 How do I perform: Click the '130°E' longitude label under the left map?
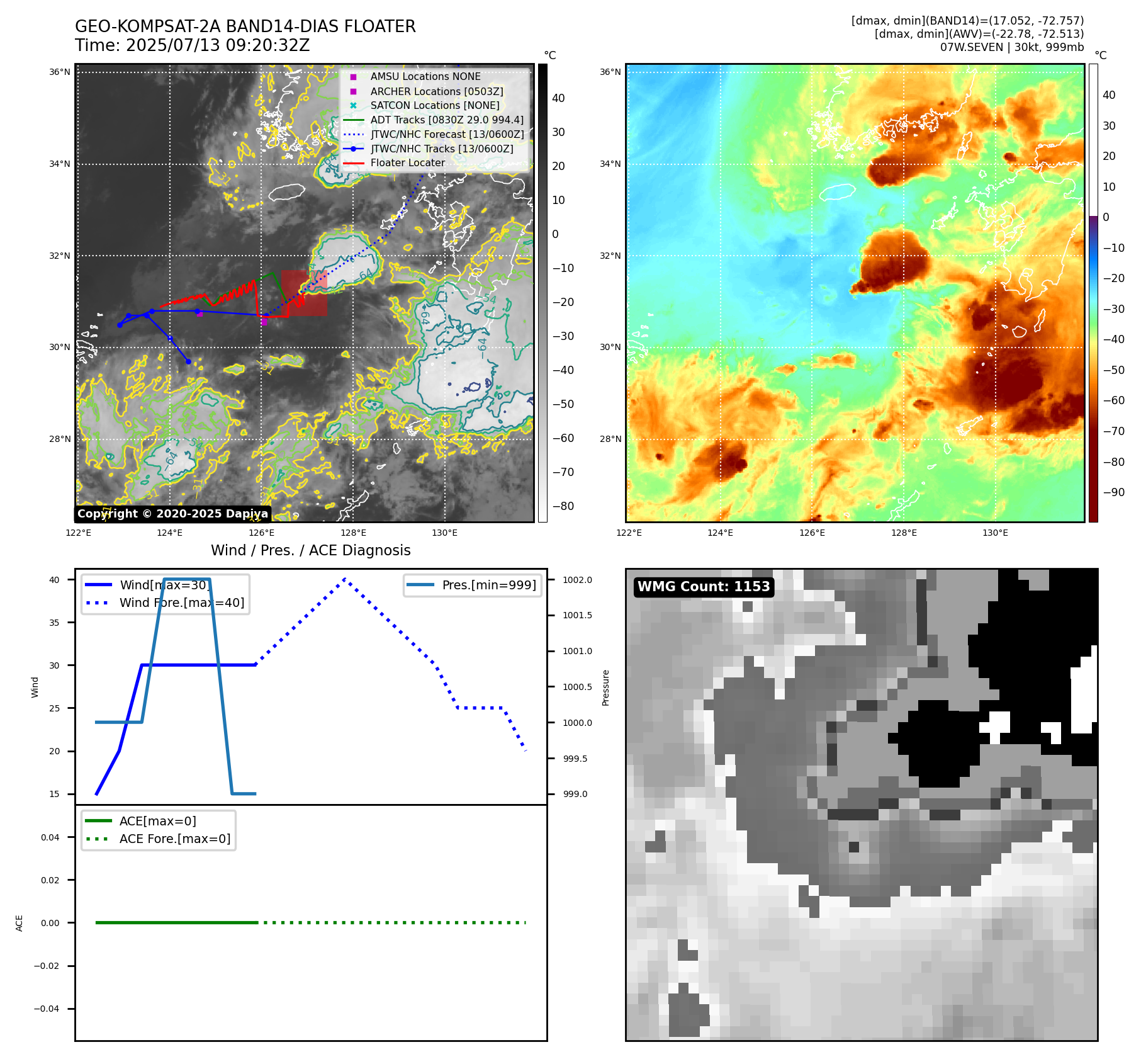coord(444,533)
